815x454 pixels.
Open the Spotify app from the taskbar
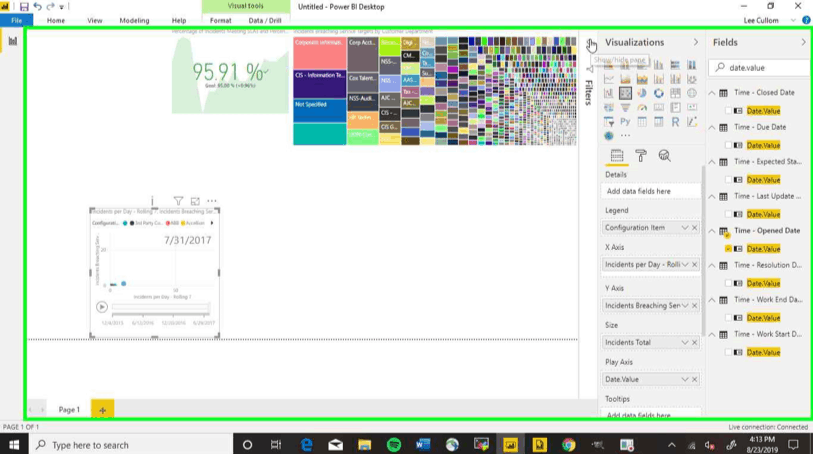(x=394, y=445)
